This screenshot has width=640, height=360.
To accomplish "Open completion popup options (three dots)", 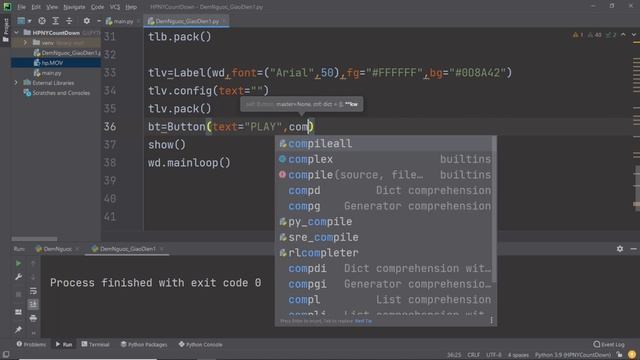I will click(x=491, y=320).
